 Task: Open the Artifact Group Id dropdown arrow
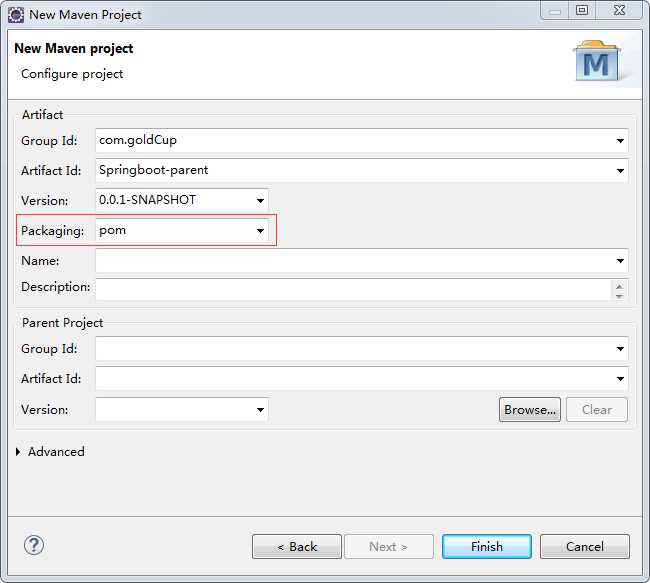click(x=620, y=141)
